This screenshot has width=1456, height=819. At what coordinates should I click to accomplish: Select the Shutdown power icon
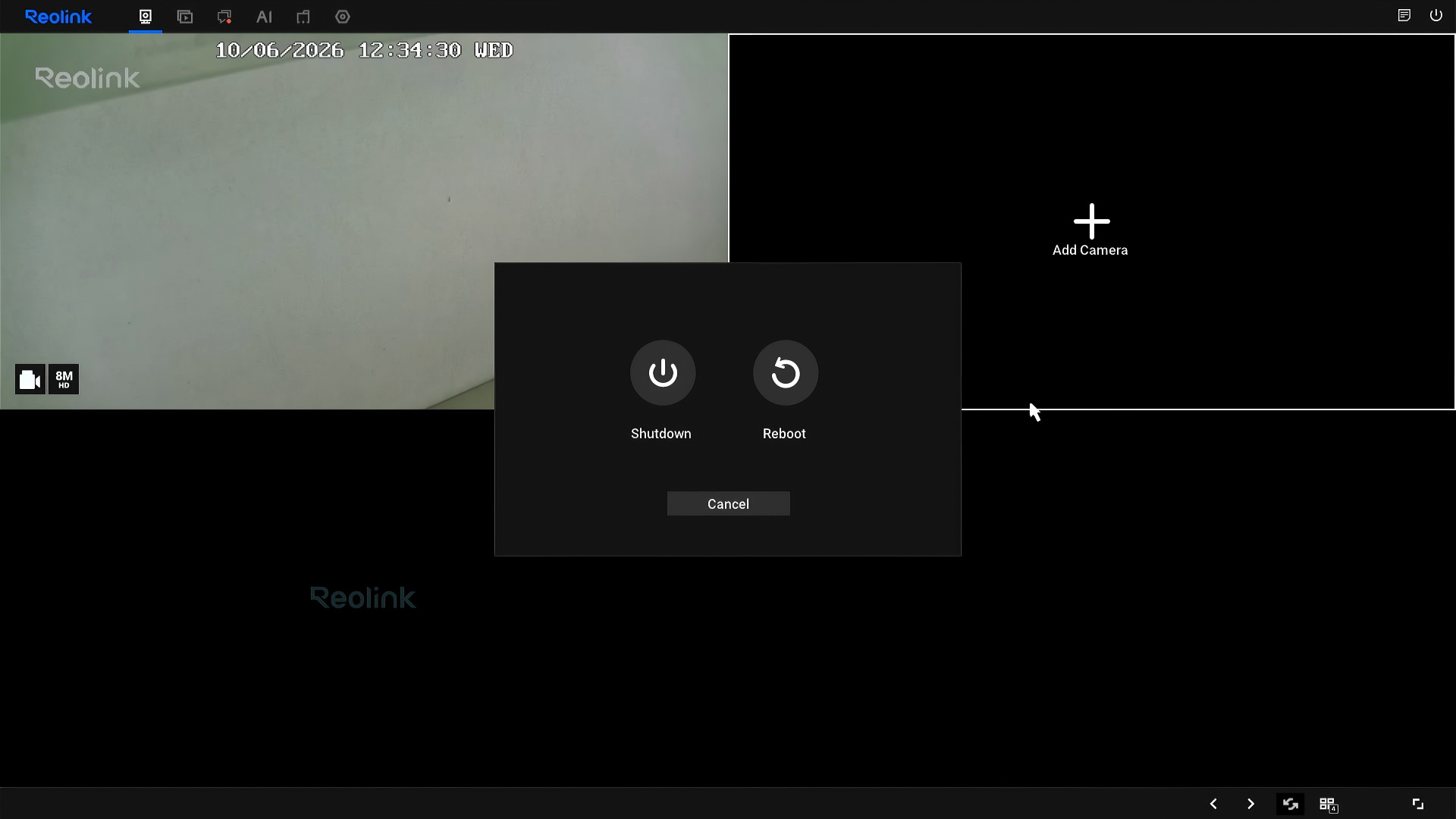click(663, 372)
